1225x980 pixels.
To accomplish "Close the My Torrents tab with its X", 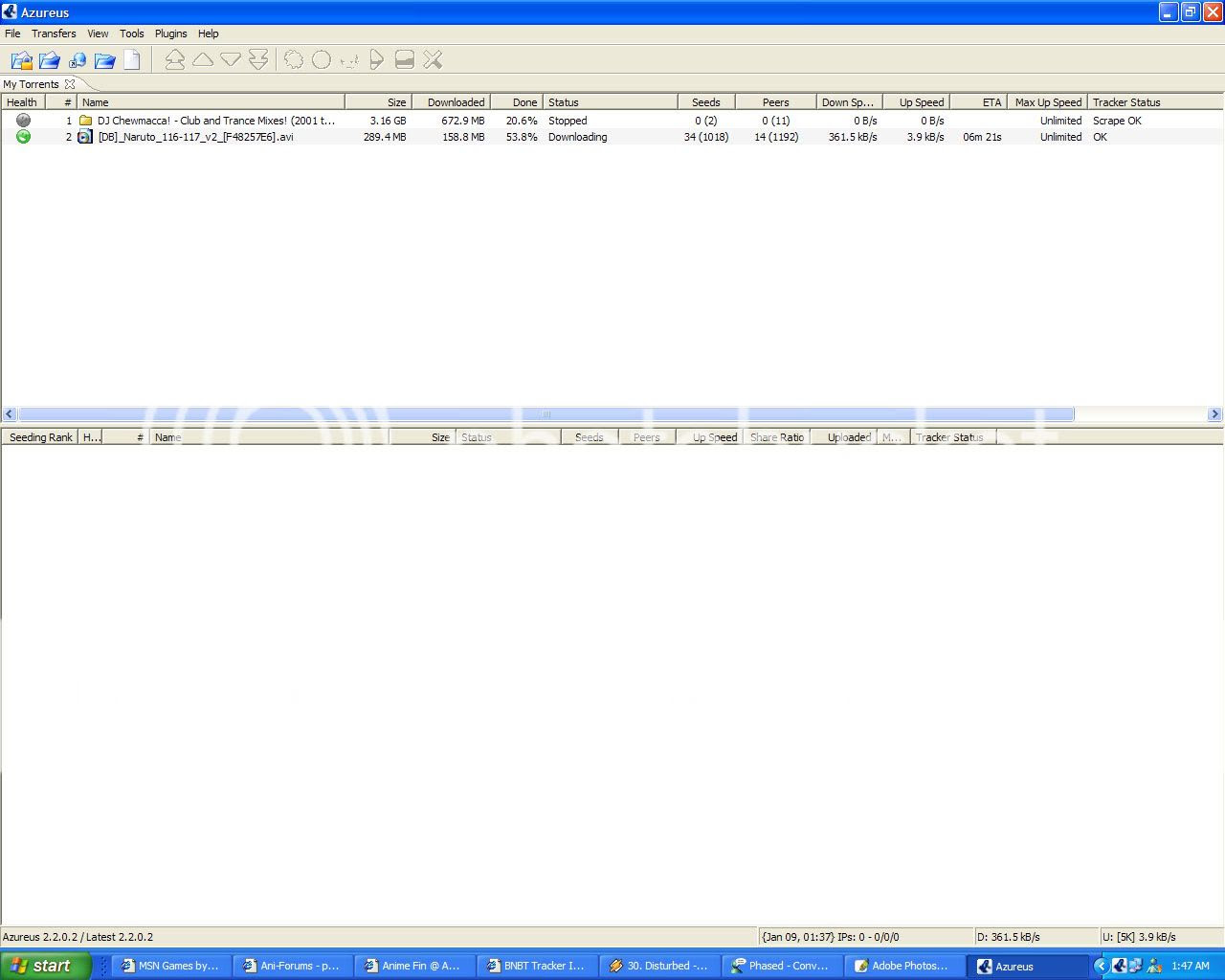I will (70, 84).
